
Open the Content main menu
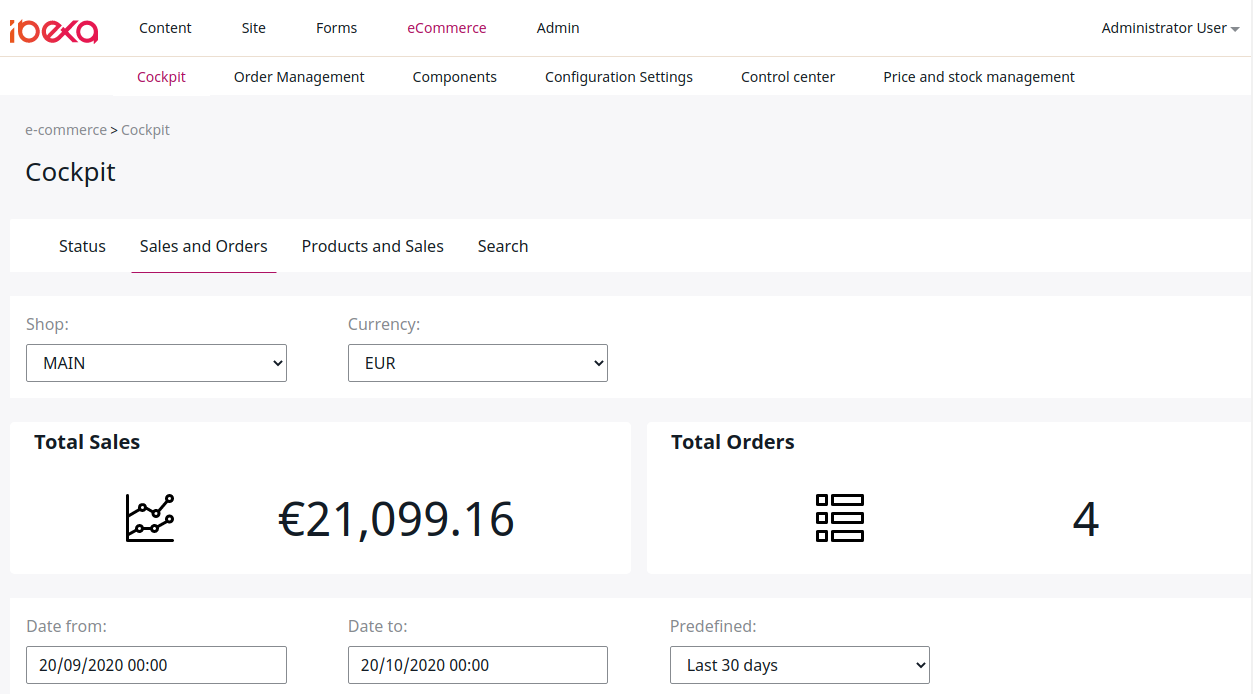(x=165, y=28)
